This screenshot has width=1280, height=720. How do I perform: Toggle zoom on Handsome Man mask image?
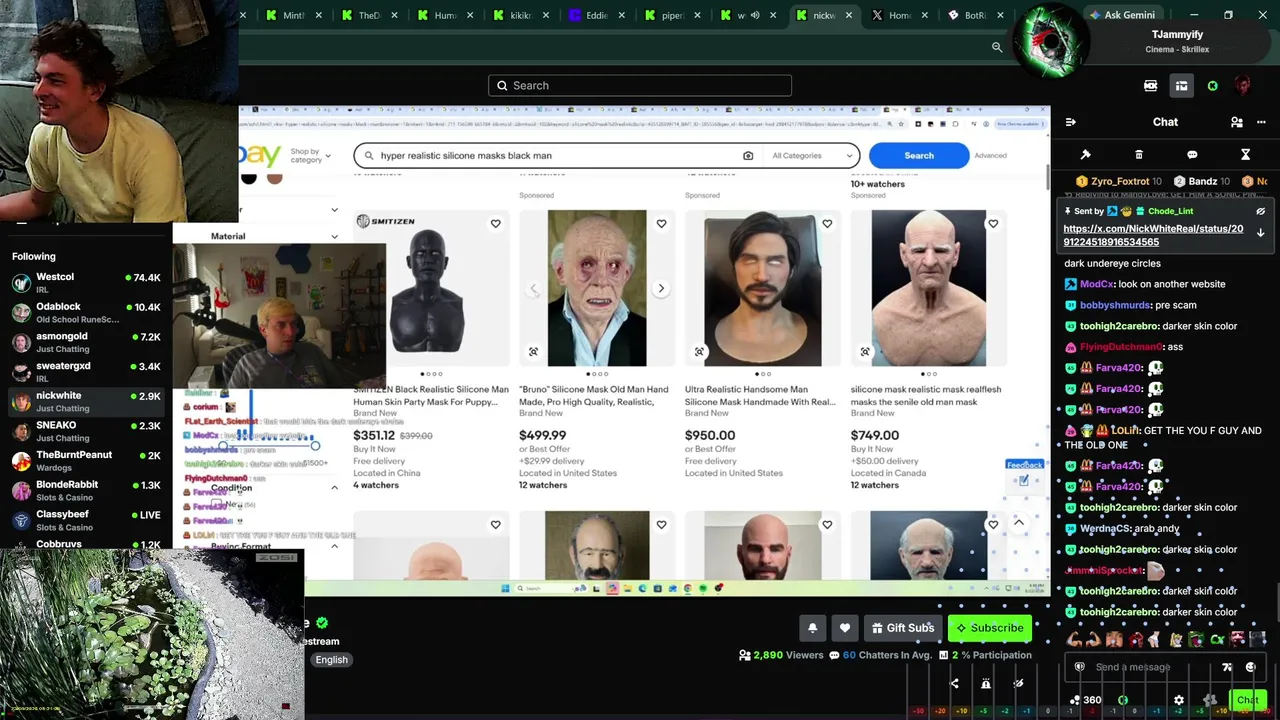[x=699, y=352]
